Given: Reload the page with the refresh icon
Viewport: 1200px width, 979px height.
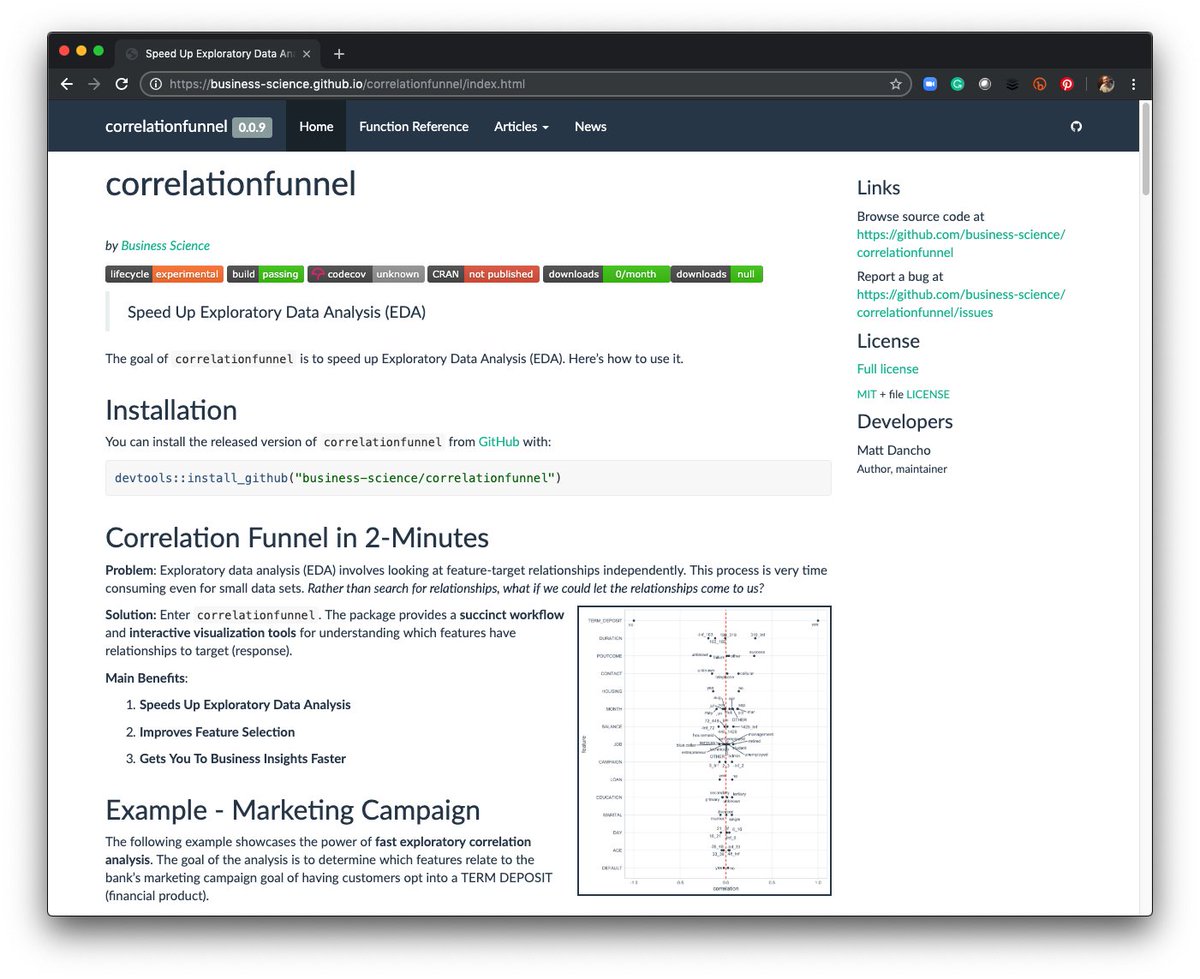Looking at the screenshot, I should point(122,84).
